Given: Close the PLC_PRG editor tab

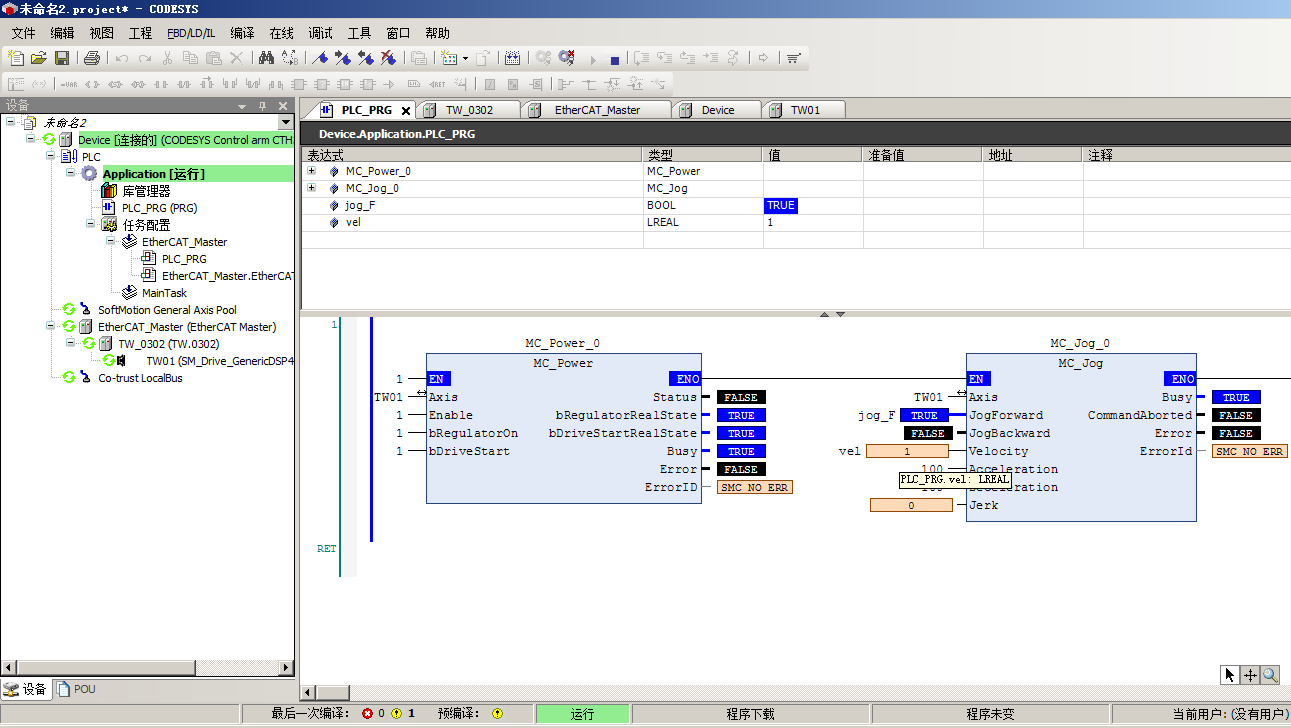Looking at the screenshot, I should [405, 110].
